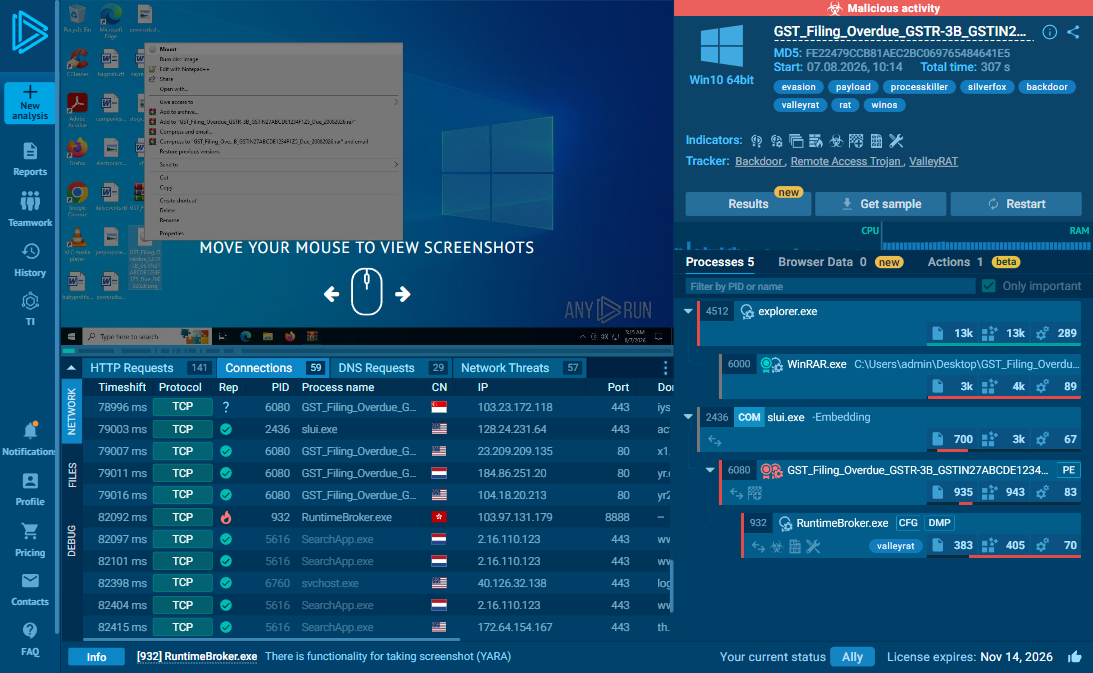Click the silverfox tag
Screen dimensions: 1093x673
coord(986,87)
